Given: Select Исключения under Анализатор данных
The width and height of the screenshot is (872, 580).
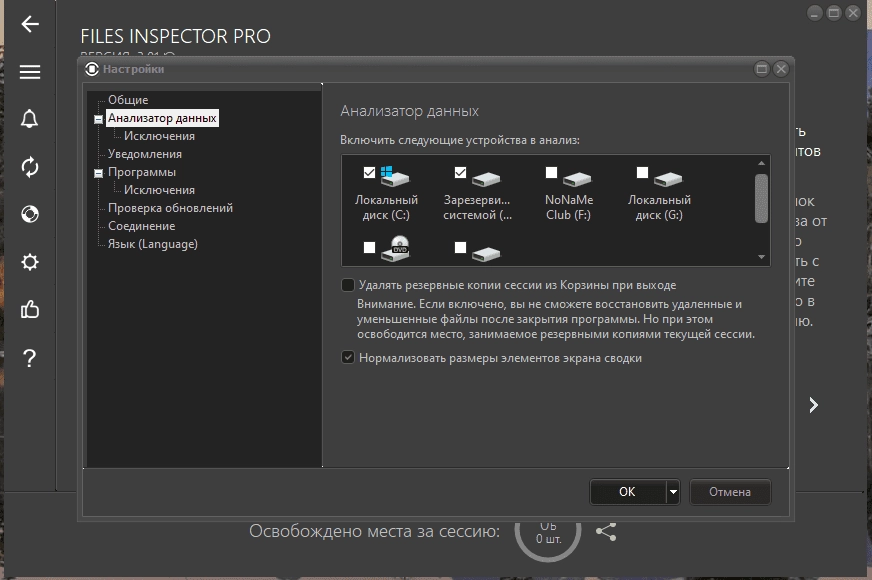Looking at the screenshot, I should 159,136.
